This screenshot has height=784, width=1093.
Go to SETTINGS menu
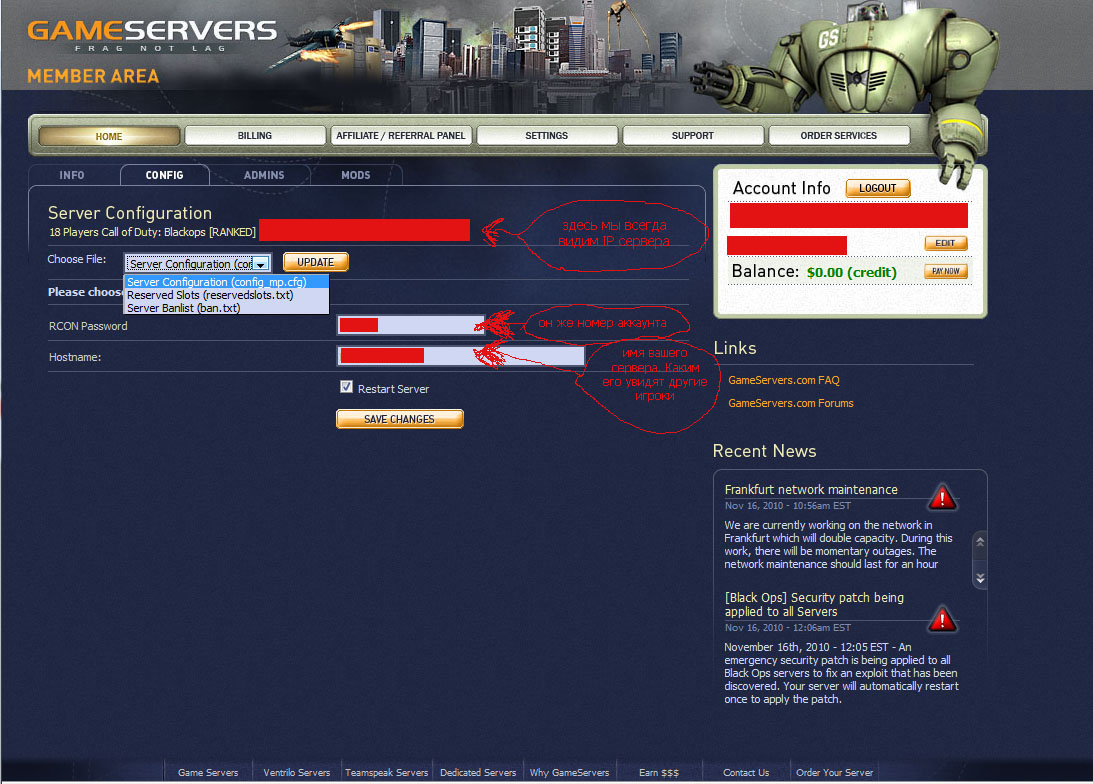click(x=546, y=135)
